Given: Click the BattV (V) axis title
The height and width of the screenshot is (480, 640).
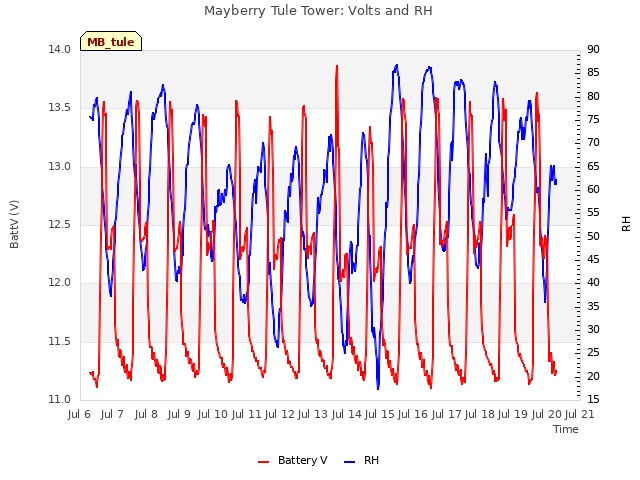Looking at the screenshot, I should click(x=14, y=224).
